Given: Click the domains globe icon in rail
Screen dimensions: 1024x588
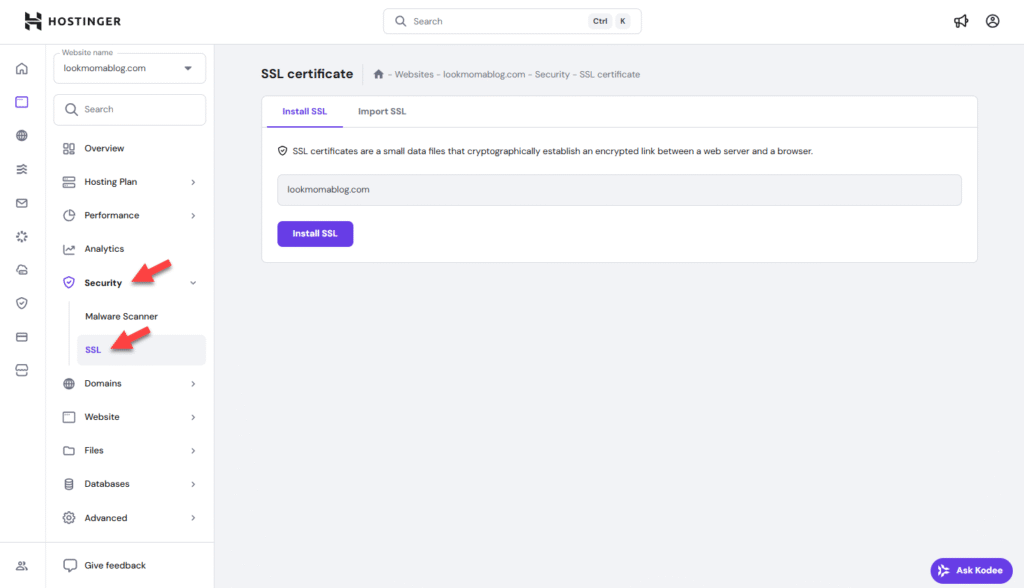Looking at the screenshot, I should 22,136.
